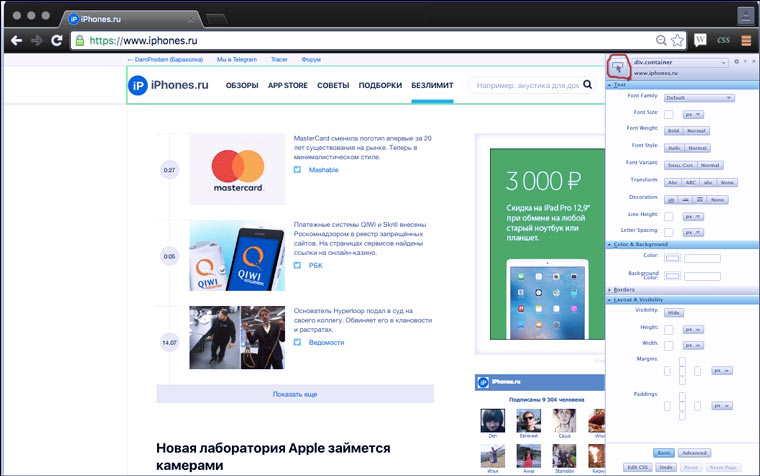Open the Margins unit dropdown
Screen dimensions: 760x476
pyautogui.click(x=722, y=371)
